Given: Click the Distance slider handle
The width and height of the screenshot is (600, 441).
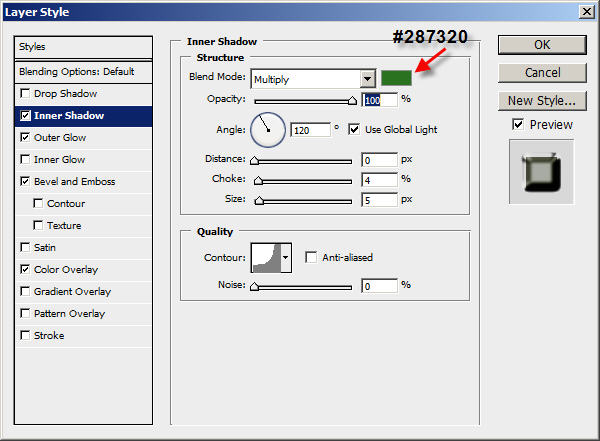Looking at the screenshot, I should click(x=254, y=160).
